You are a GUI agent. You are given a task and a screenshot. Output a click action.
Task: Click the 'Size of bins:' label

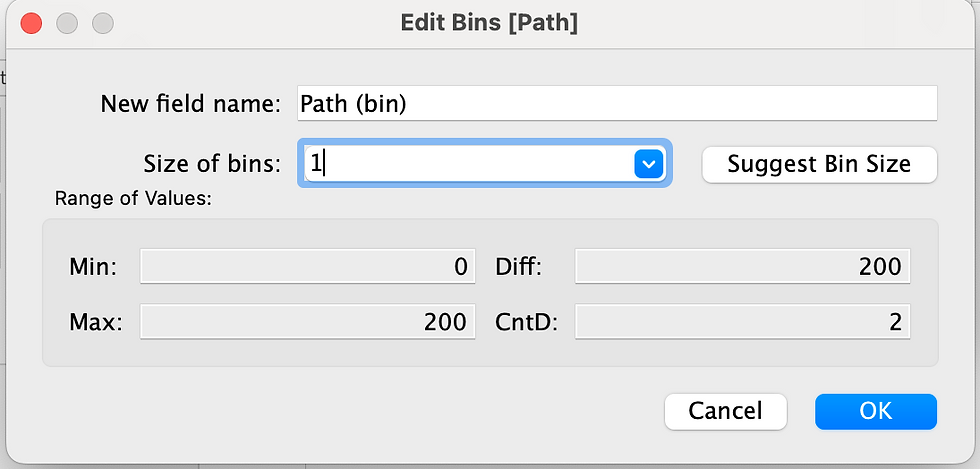click(212, 164)
